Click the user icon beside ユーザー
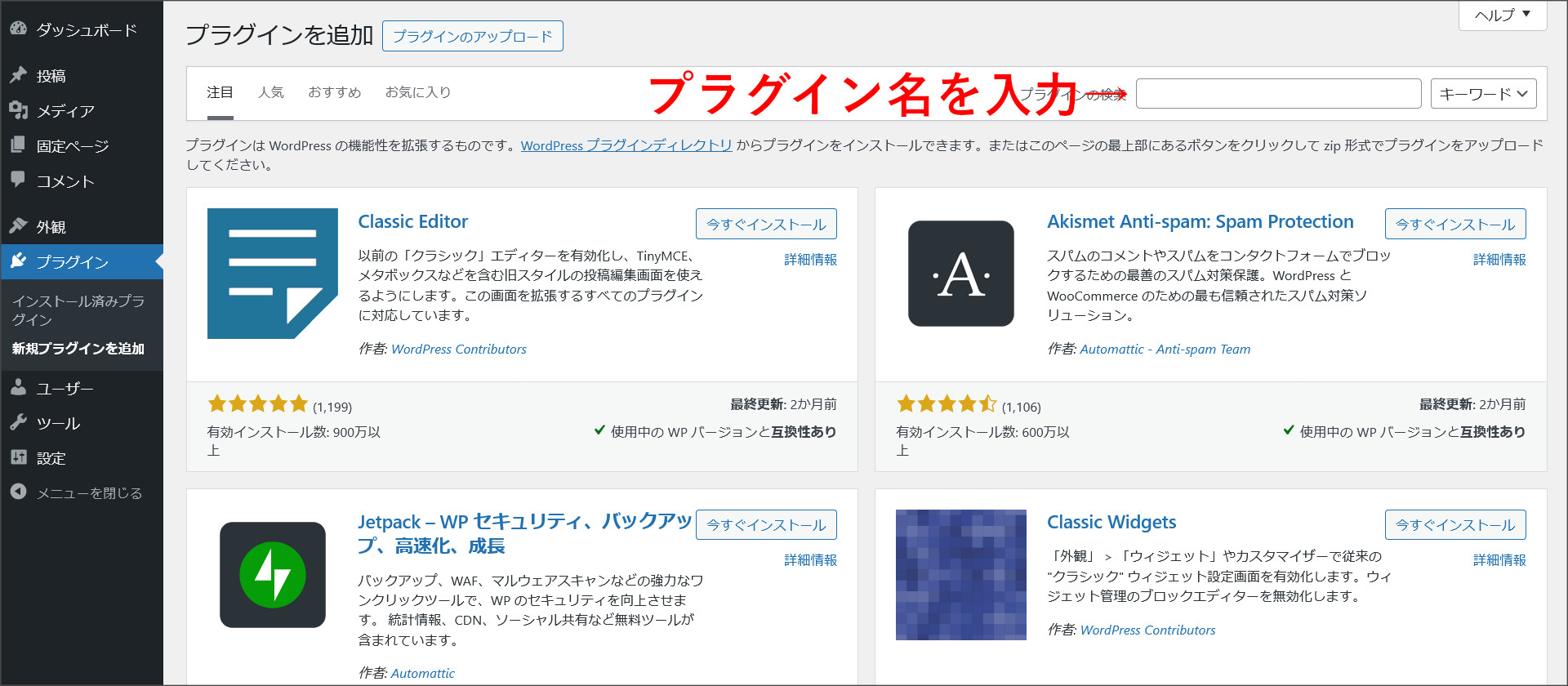This screenshot has width=1568, height=686. [x=18, y=388]
